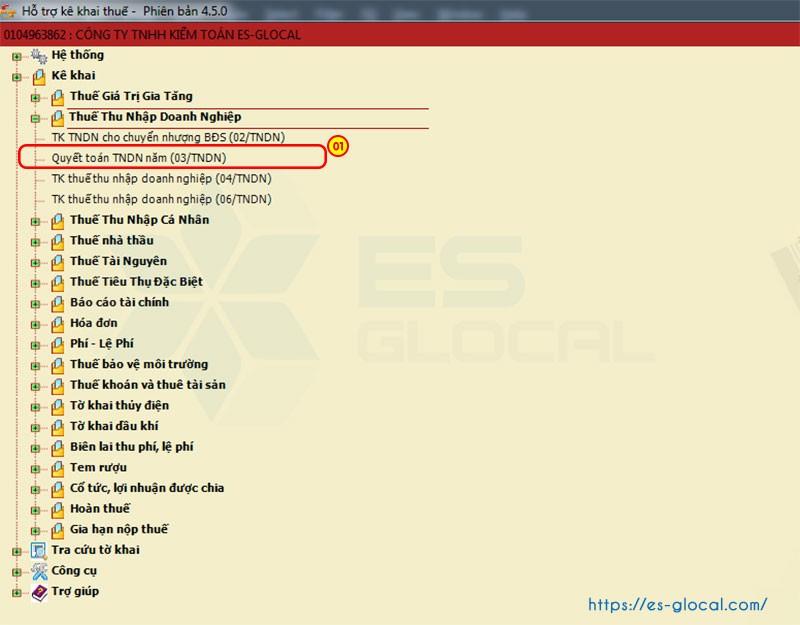Click the Thuế Thu Nhập Cá Nhân folder icon

click(x=58, y=221)
